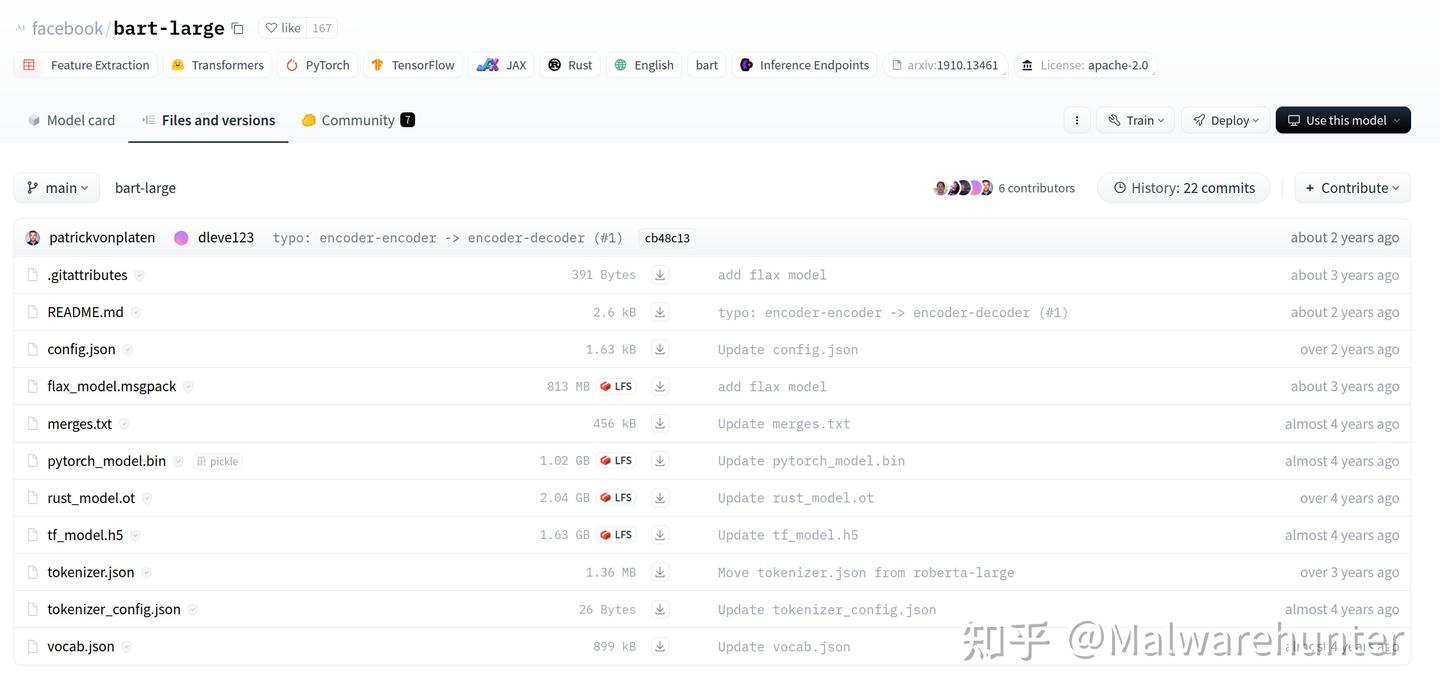The height and width of the screenshot is (699, 1440).
Task: Click the LFS badge on tf_model.h5
Action: click(x=616, y=535)
